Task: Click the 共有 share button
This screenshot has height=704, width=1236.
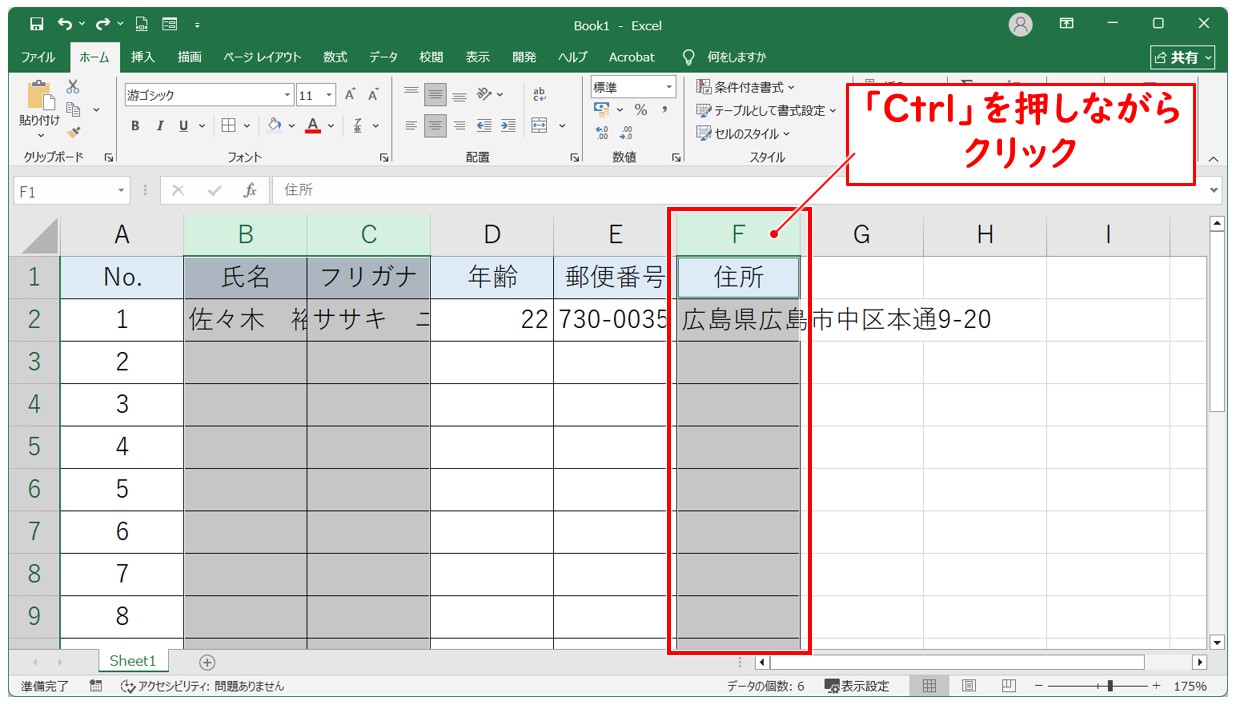Action: click(x=1183, y=57)
